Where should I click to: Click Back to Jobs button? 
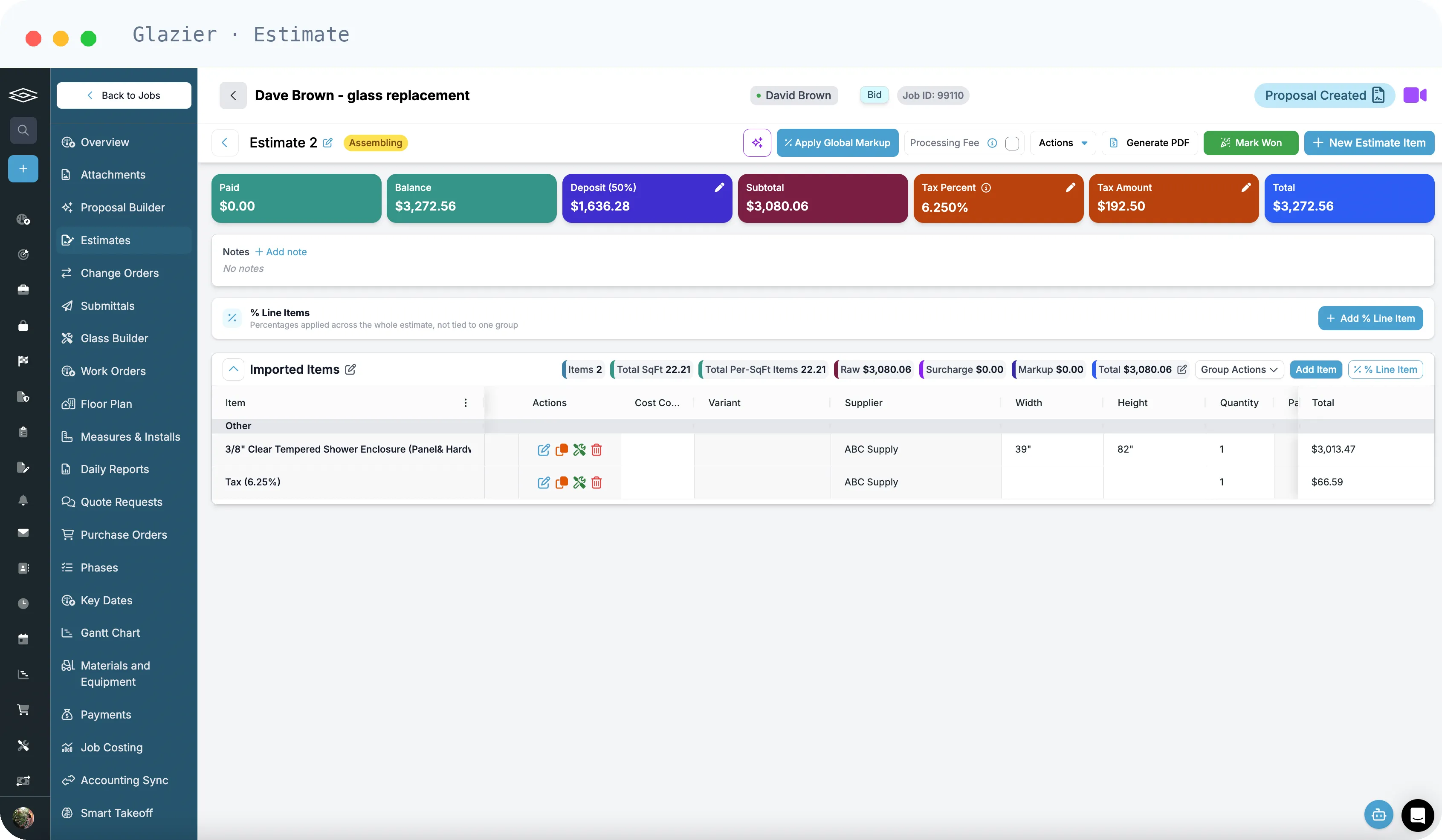pyautogui.click(x=124, y=95)
